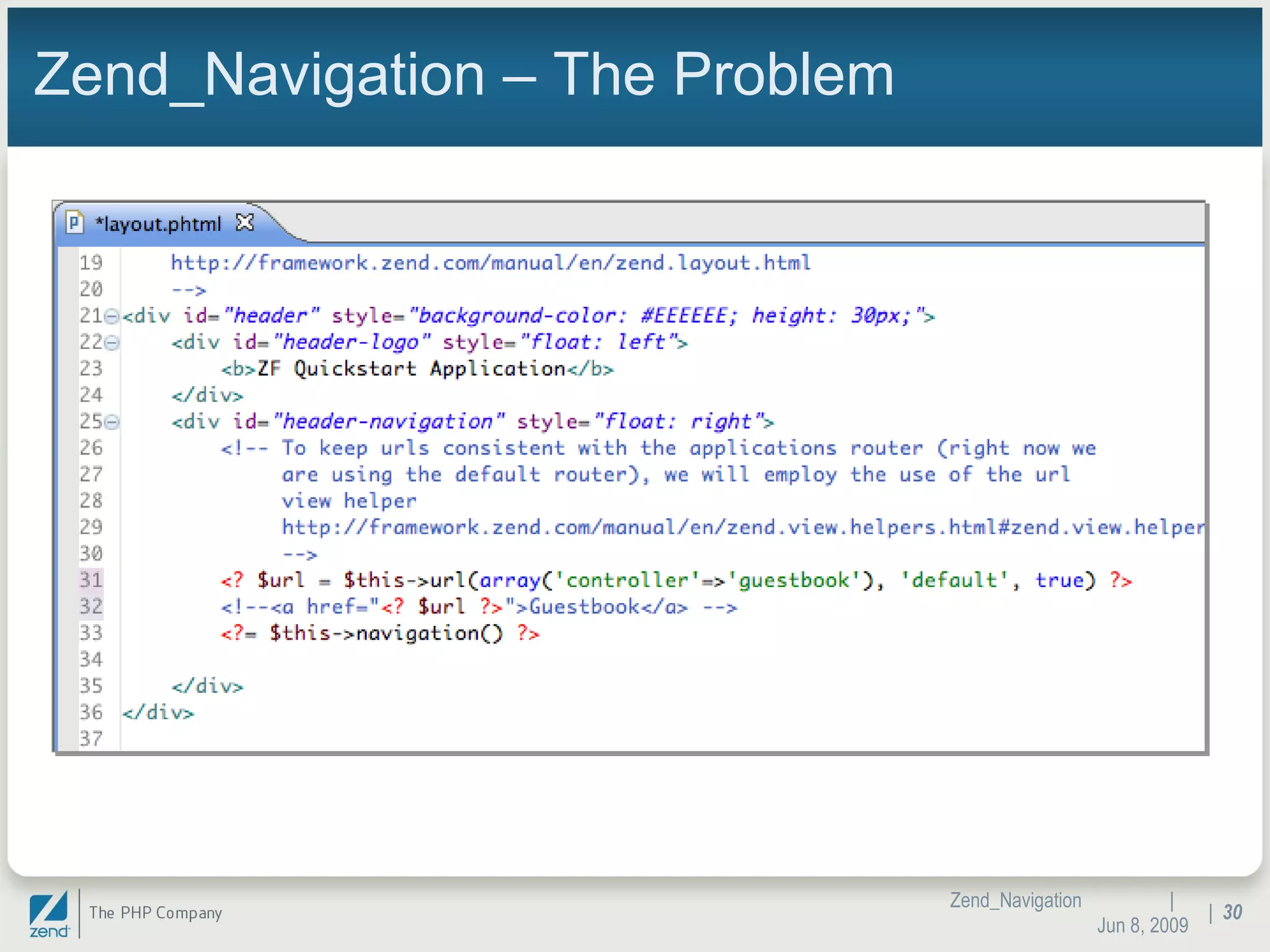
Task: Click the 'Jun 8, 2009' footer date
Action: pos(1142,925)
